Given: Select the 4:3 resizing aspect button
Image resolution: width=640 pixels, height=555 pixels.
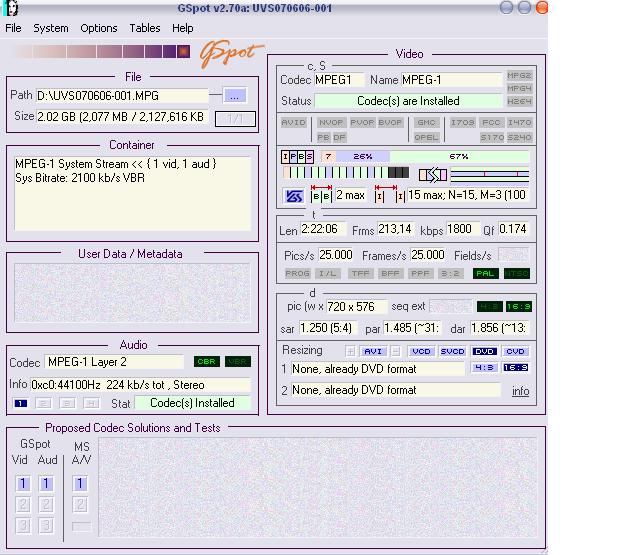Looking at the screenshot, I should 484,368.
